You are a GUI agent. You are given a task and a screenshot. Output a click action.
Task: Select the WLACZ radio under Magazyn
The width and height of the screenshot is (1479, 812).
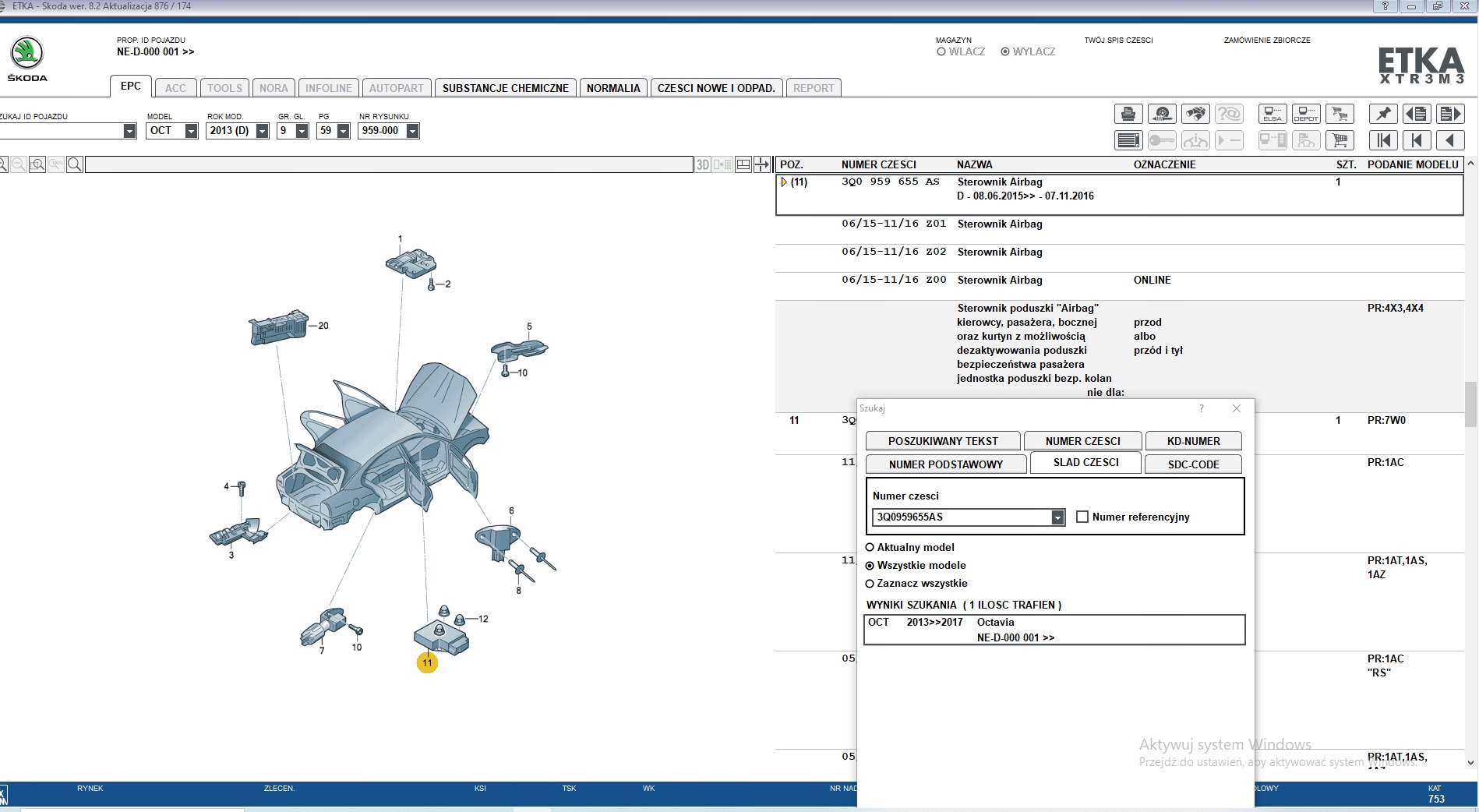pyautogui.click(x=941, y=52)
